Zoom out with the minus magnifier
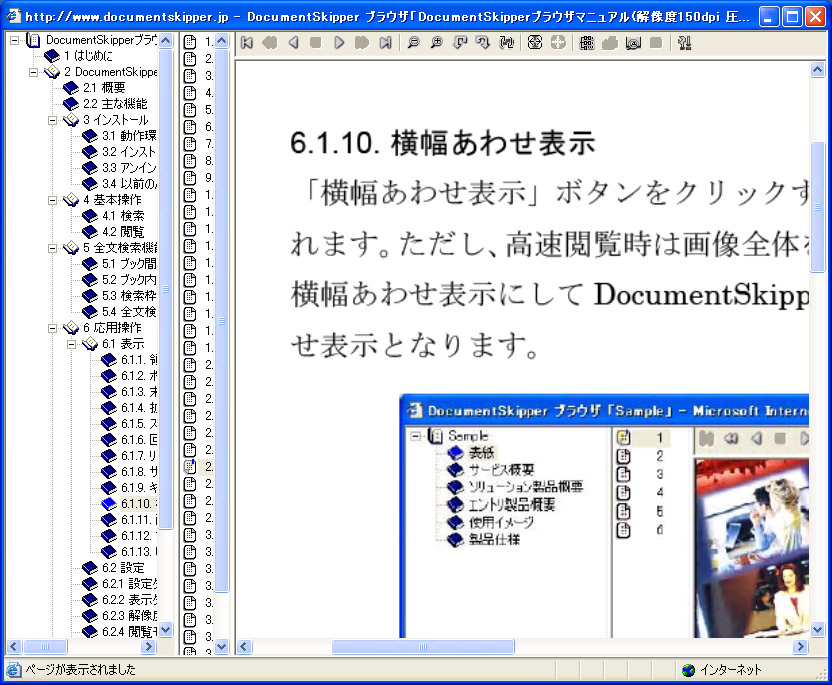 coord(413,42)
